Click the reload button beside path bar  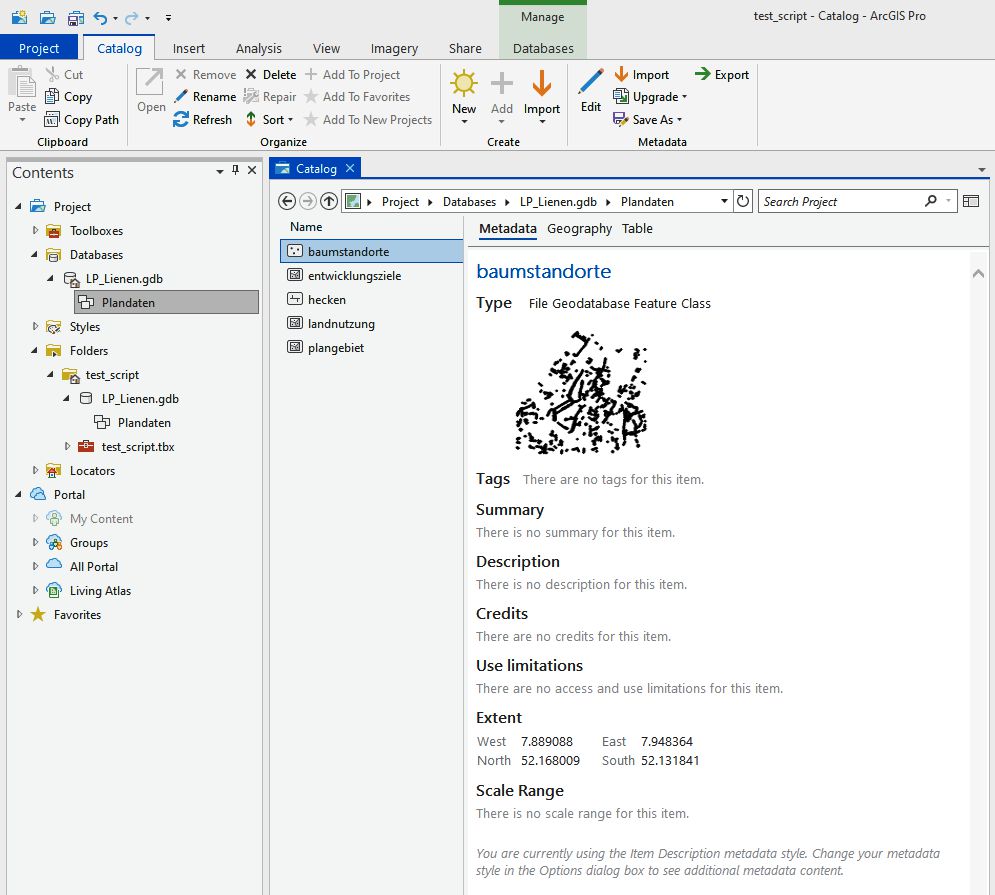(743, 202)
